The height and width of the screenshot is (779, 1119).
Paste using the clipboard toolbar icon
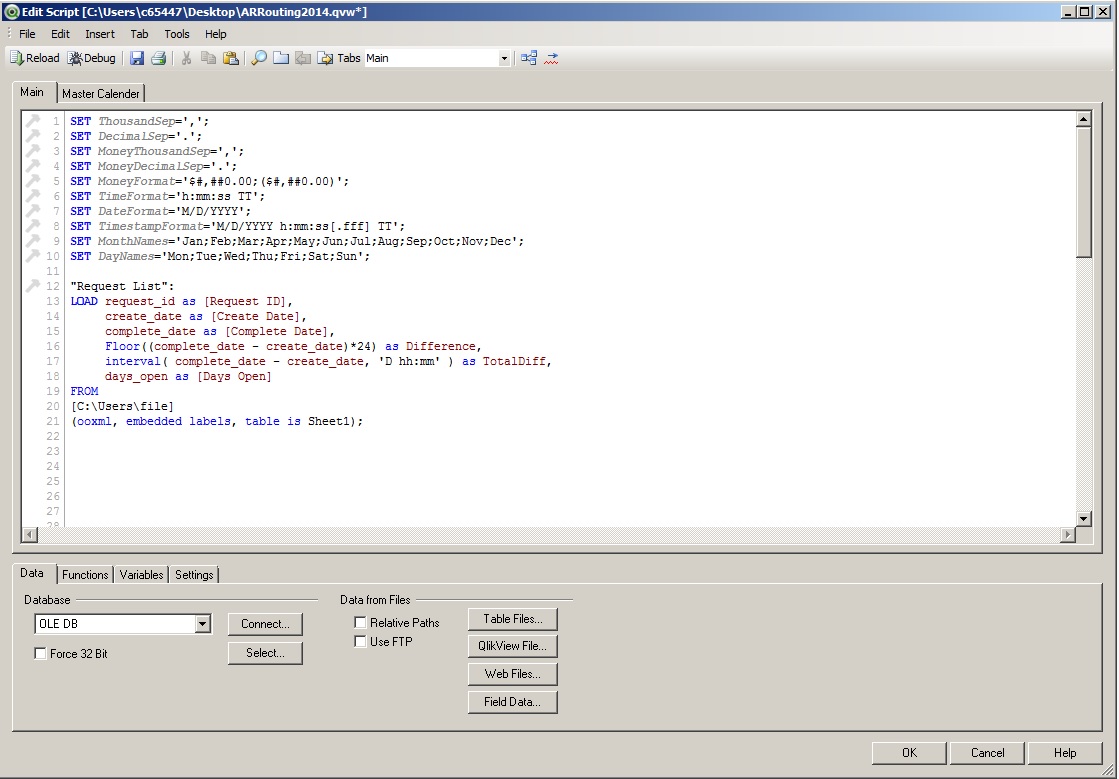(230, 58)
